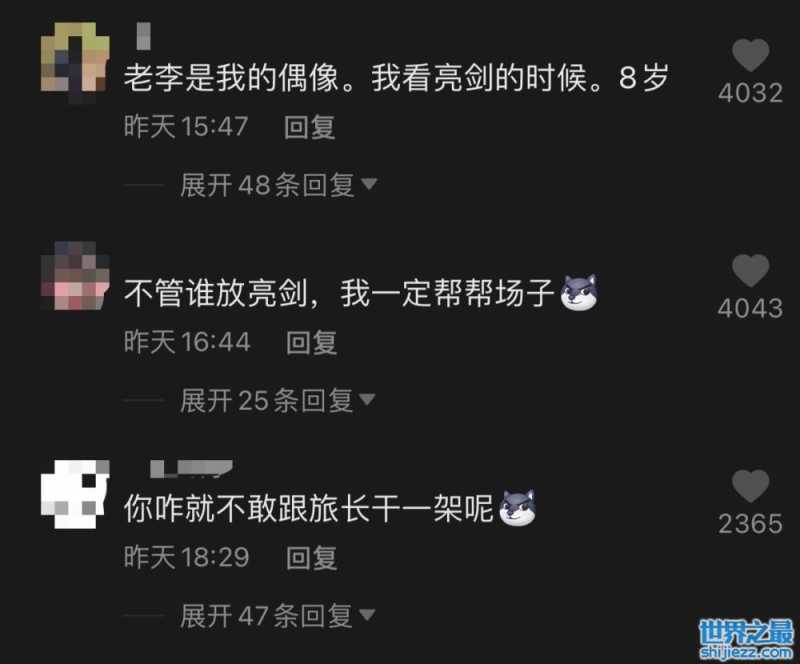Image resolution: width=800 pixels, height=664 pixels.
Task: Reply to the comment posted at 16:44
Action: 311,342
